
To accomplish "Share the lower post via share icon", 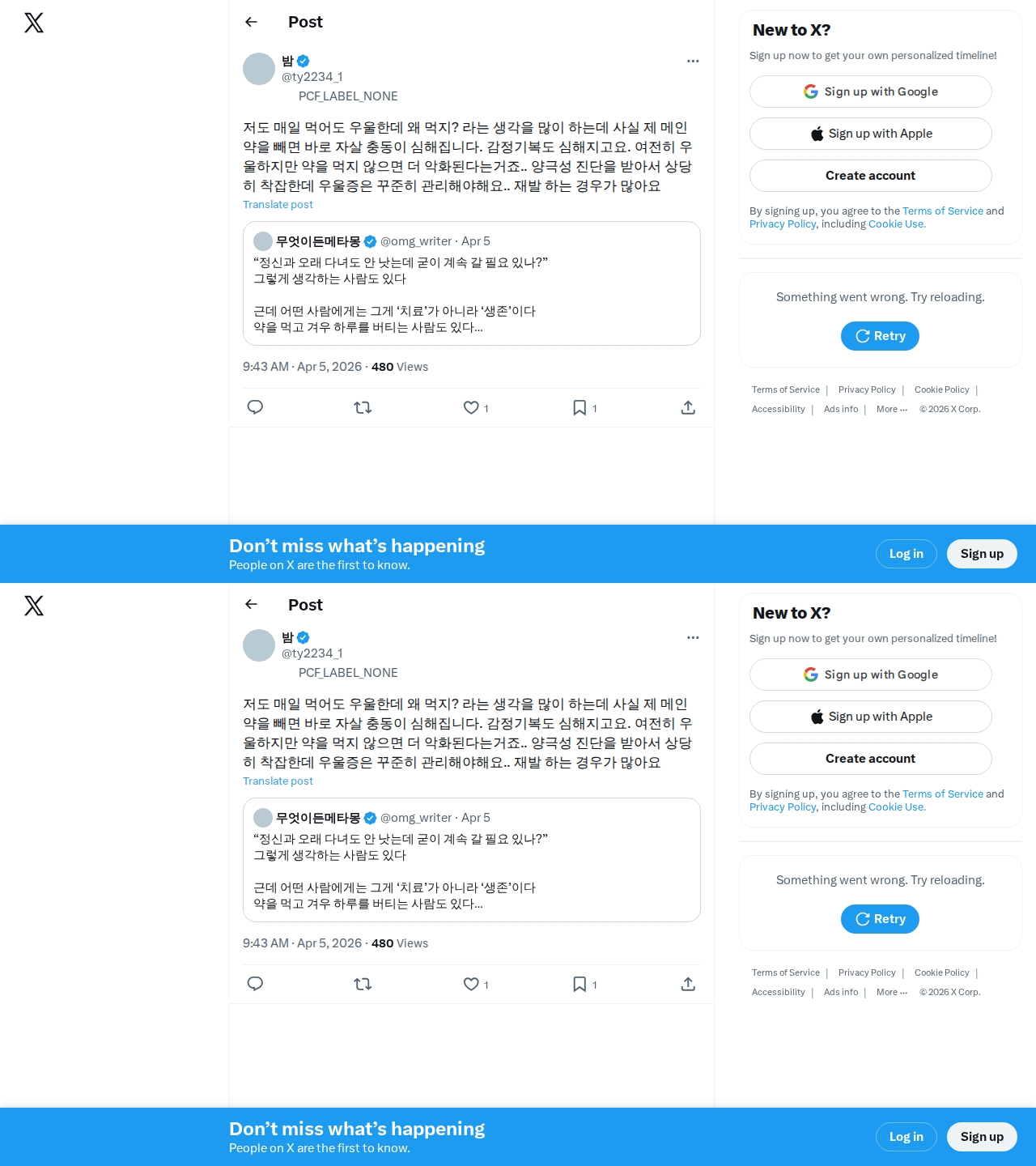I will point(688,984).
